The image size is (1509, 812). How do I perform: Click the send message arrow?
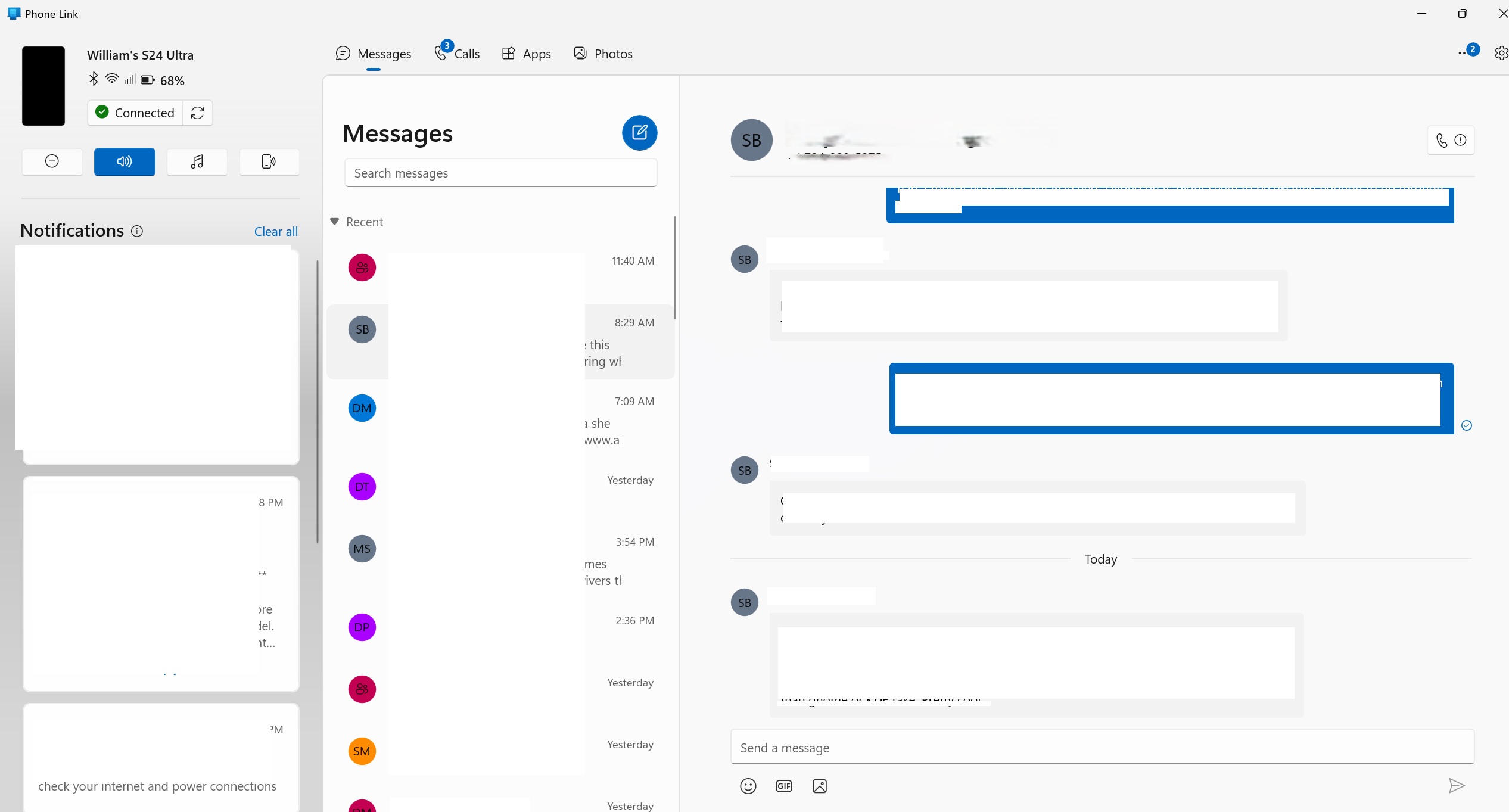pos(1456,786)
